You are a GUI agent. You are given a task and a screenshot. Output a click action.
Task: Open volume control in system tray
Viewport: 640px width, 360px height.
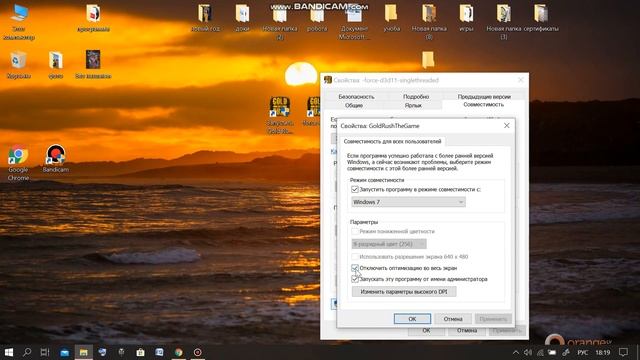[528, 352]
